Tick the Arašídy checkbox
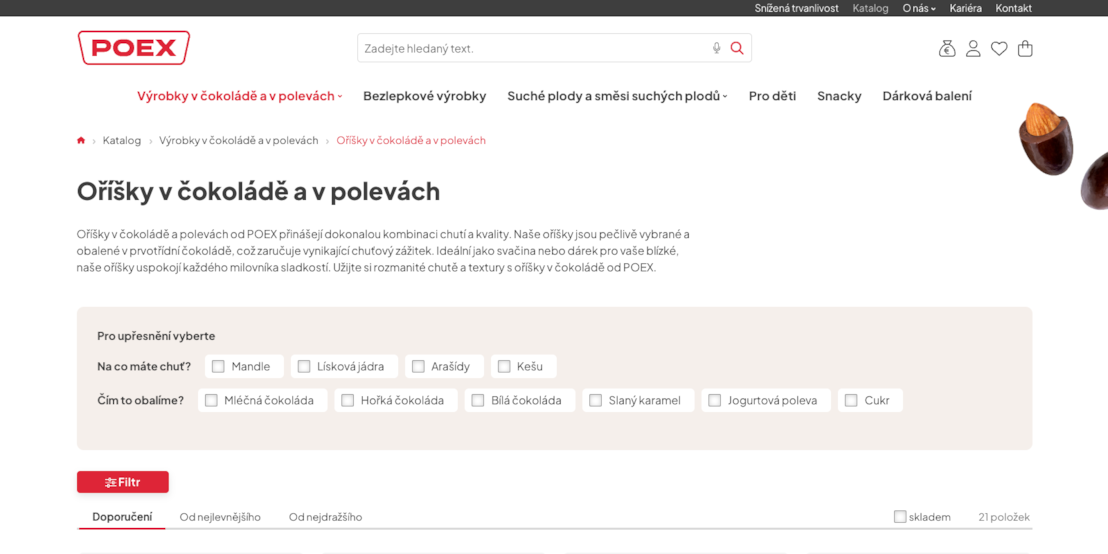1108x554 pixels. (418, 367)
